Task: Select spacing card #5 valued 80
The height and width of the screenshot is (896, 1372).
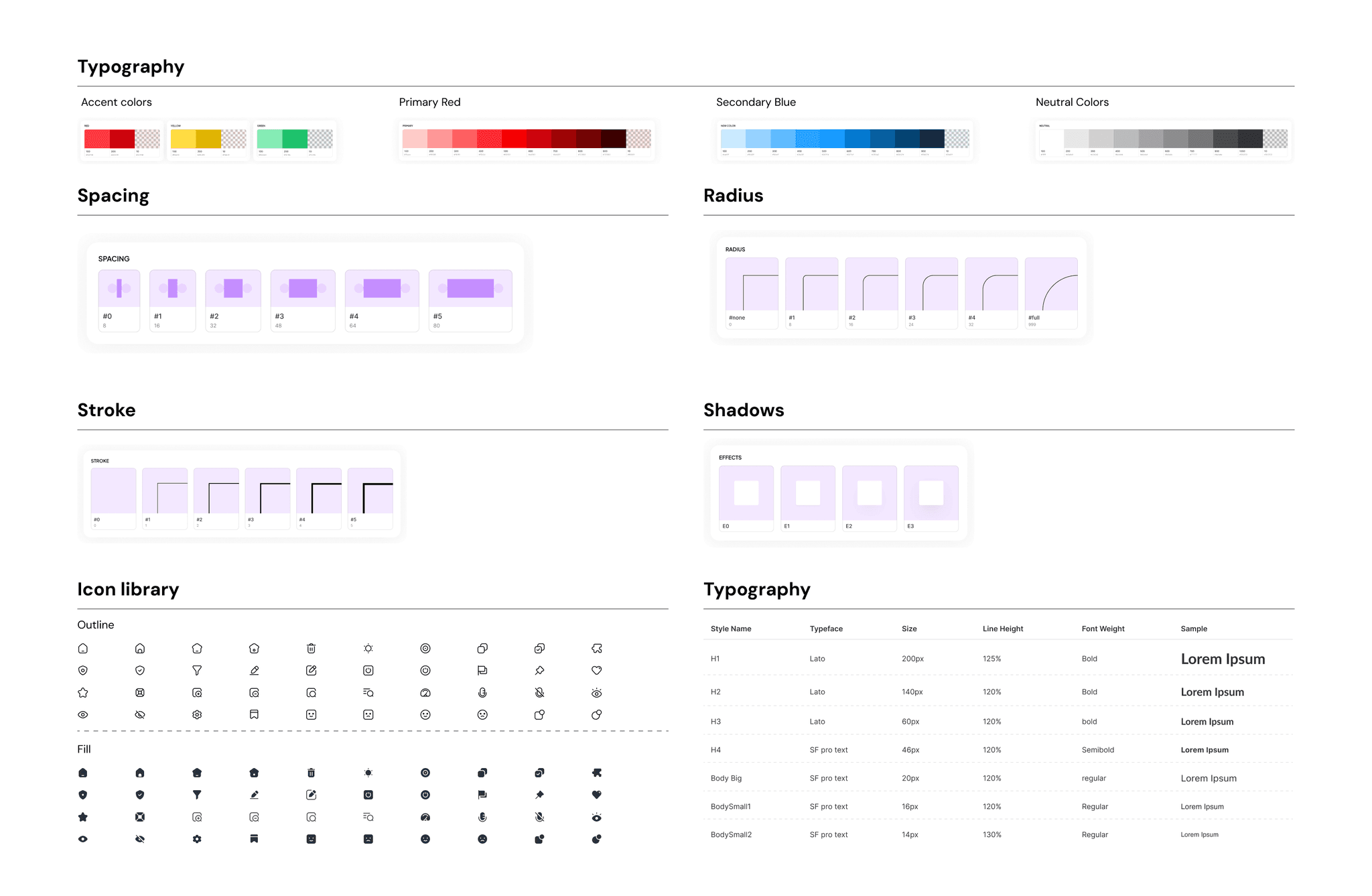Action: [x=470, y=300]
